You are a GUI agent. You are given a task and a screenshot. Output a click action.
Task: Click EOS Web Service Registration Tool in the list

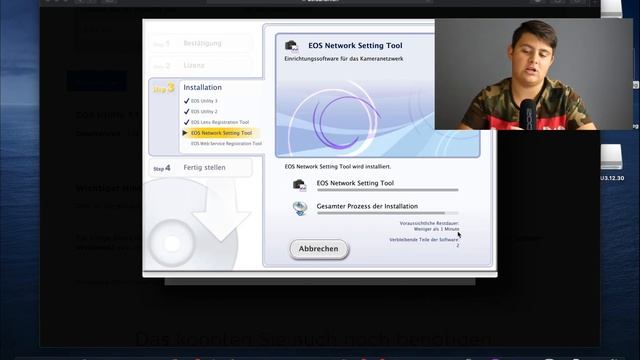(x=226, y=144)
